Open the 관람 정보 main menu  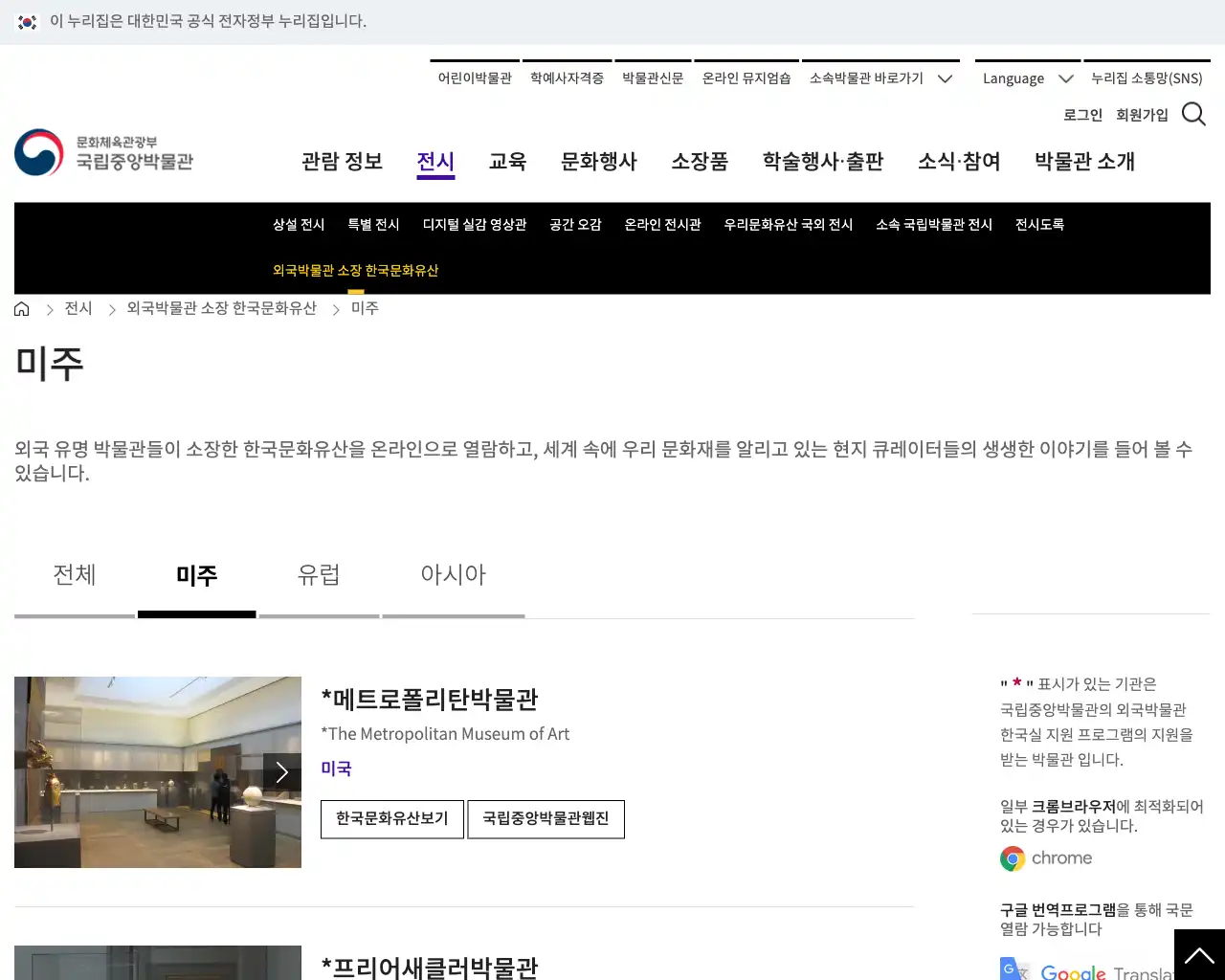tap(342, 162)
